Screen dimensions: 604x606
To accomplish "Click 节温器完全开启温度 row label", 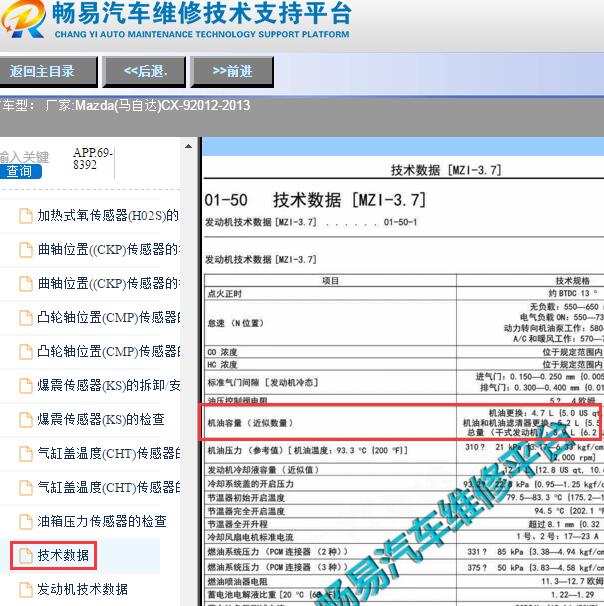I will (246, 511).
